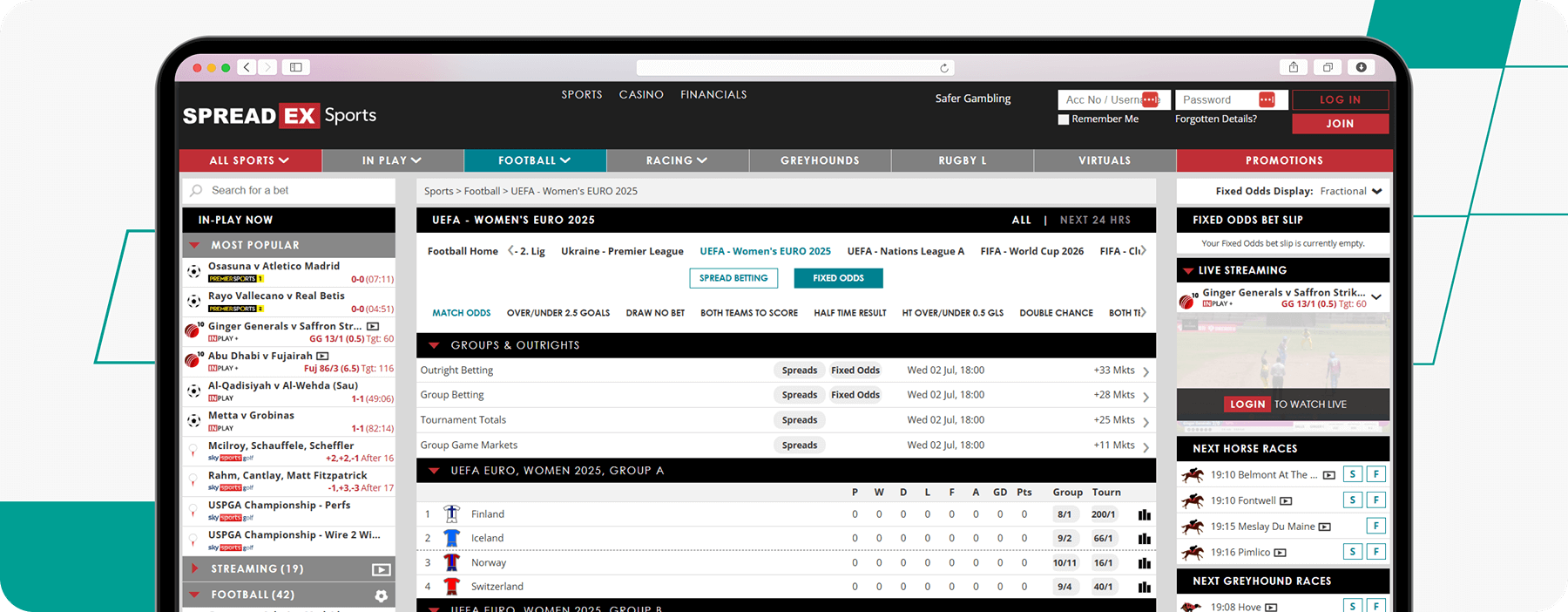Go forward using browser forward arrow

click(x=267, y=67)
